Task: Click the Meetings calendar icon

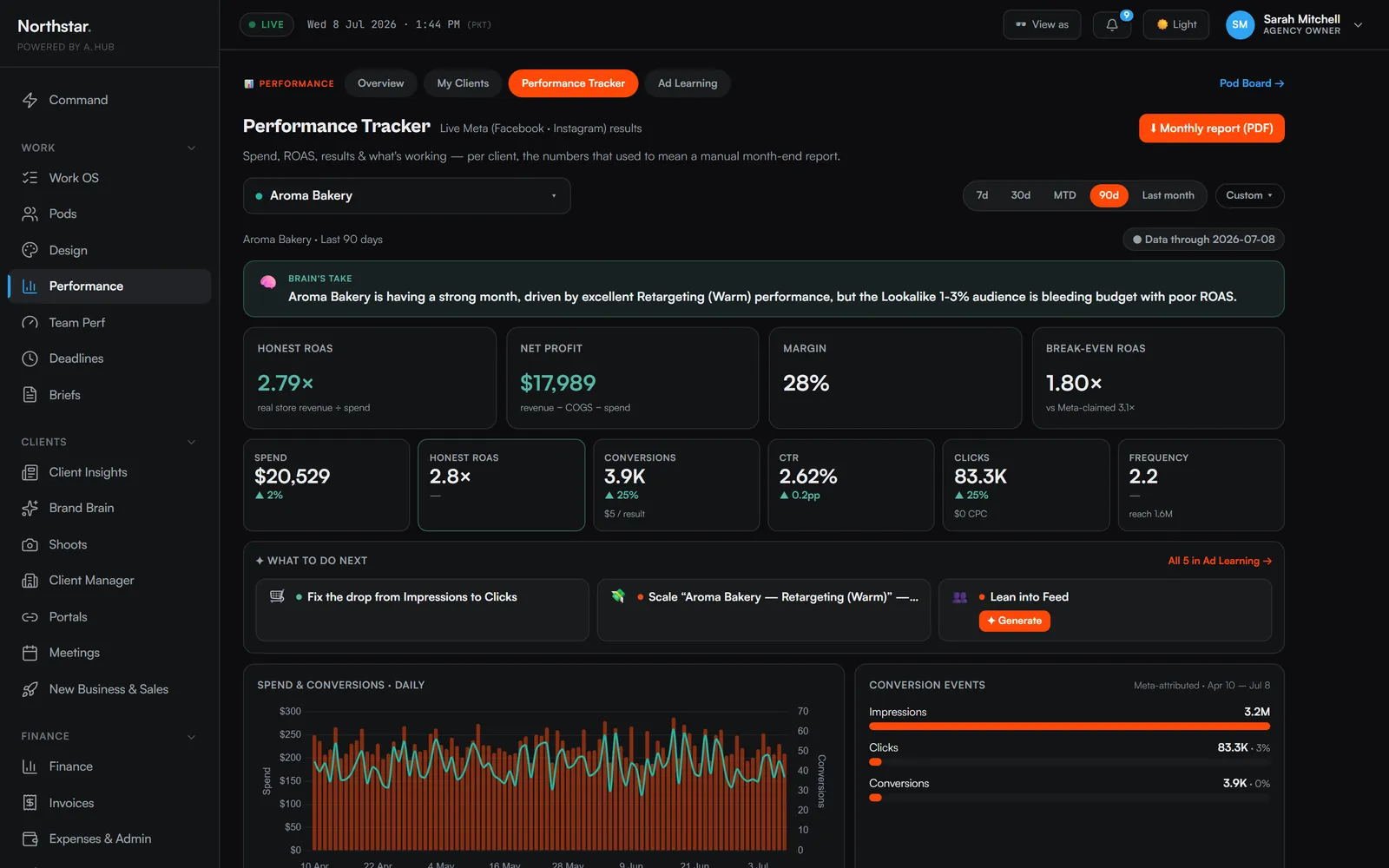Action: [30, 653]
